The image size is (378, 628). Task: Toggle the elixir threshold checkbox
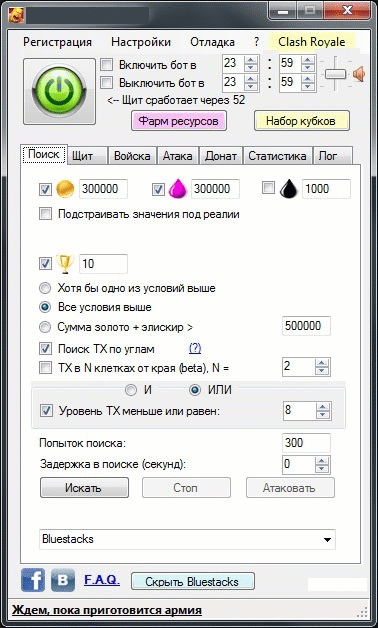click(159, 189)
